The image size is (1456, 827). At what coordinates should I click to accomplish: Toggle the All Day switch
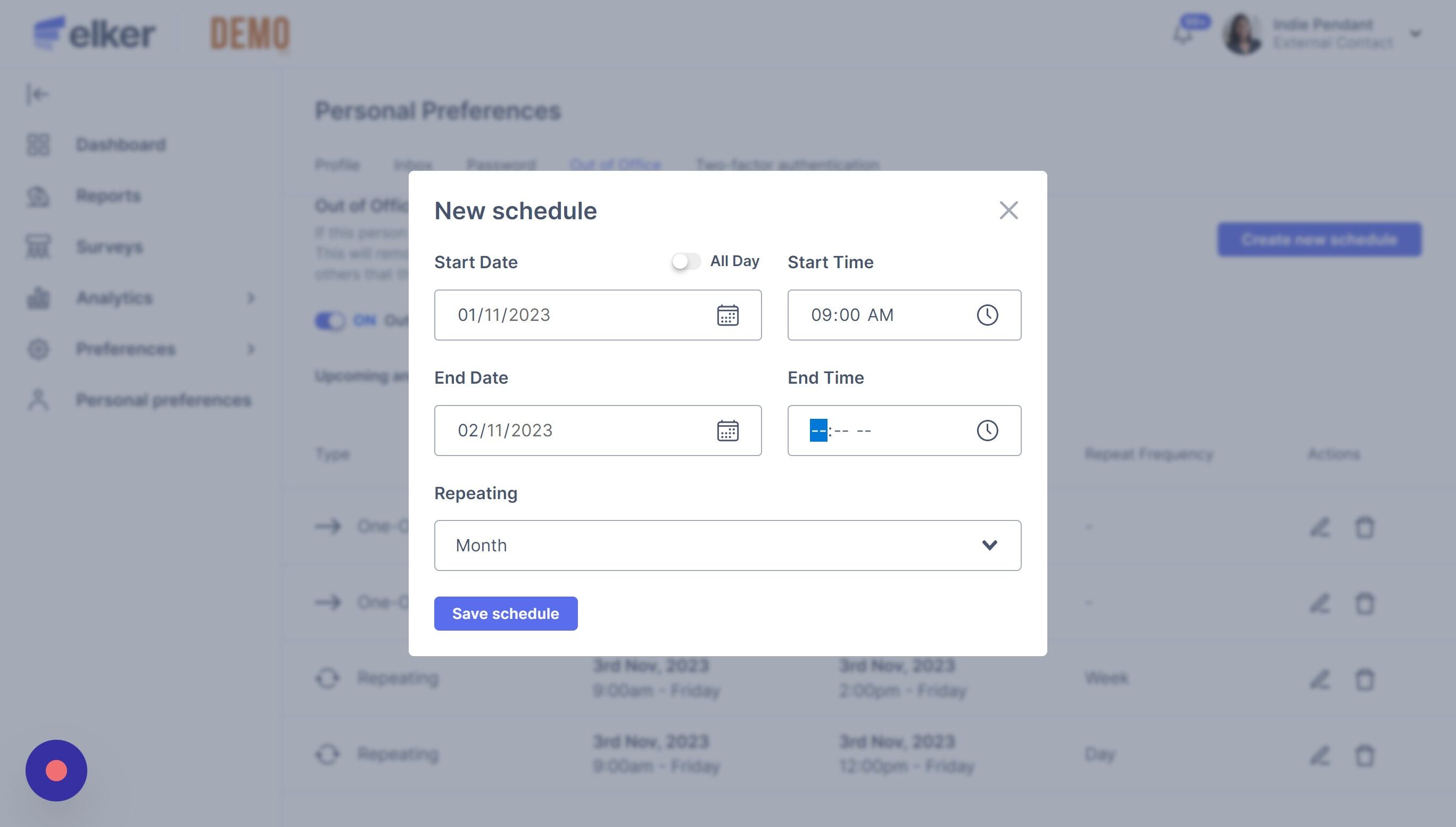click(x=686, y=261)
